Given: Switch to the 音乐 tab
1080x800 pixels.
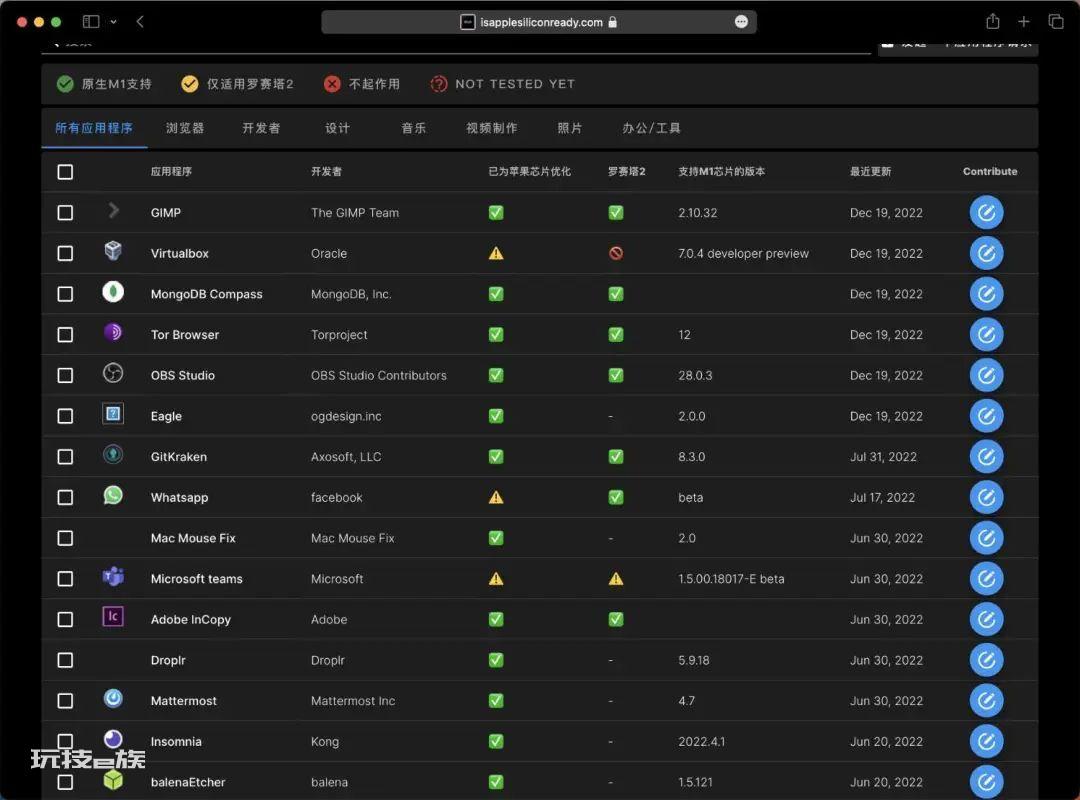Looking at the screenshot, I should pyautogui.click(x=413, y=128).
